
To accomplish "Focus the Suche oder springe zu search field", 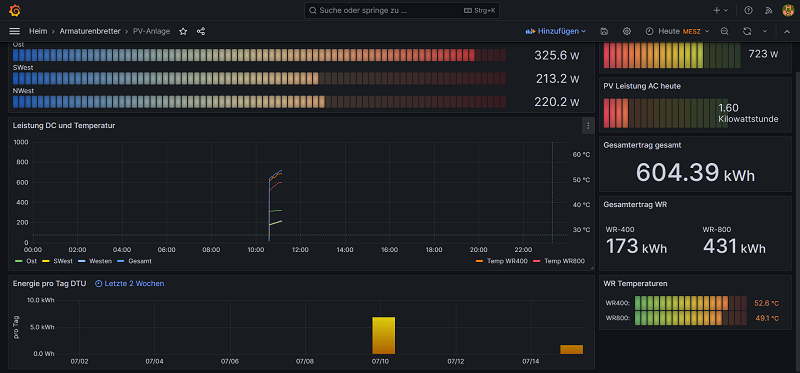I will (x=402, y=10).
